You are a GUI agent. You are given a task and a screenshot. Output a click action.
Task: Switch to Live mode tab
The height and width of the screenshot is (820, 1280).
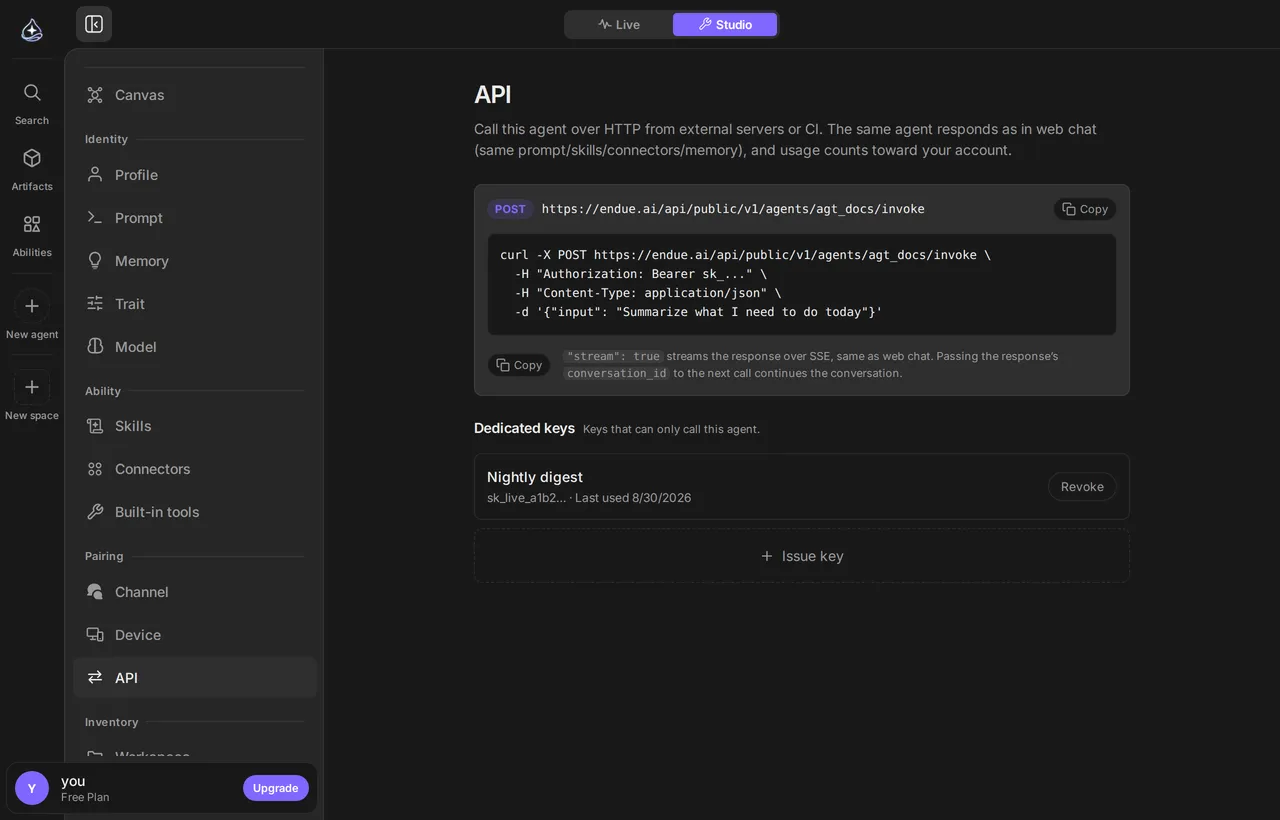tap(619, 24)
